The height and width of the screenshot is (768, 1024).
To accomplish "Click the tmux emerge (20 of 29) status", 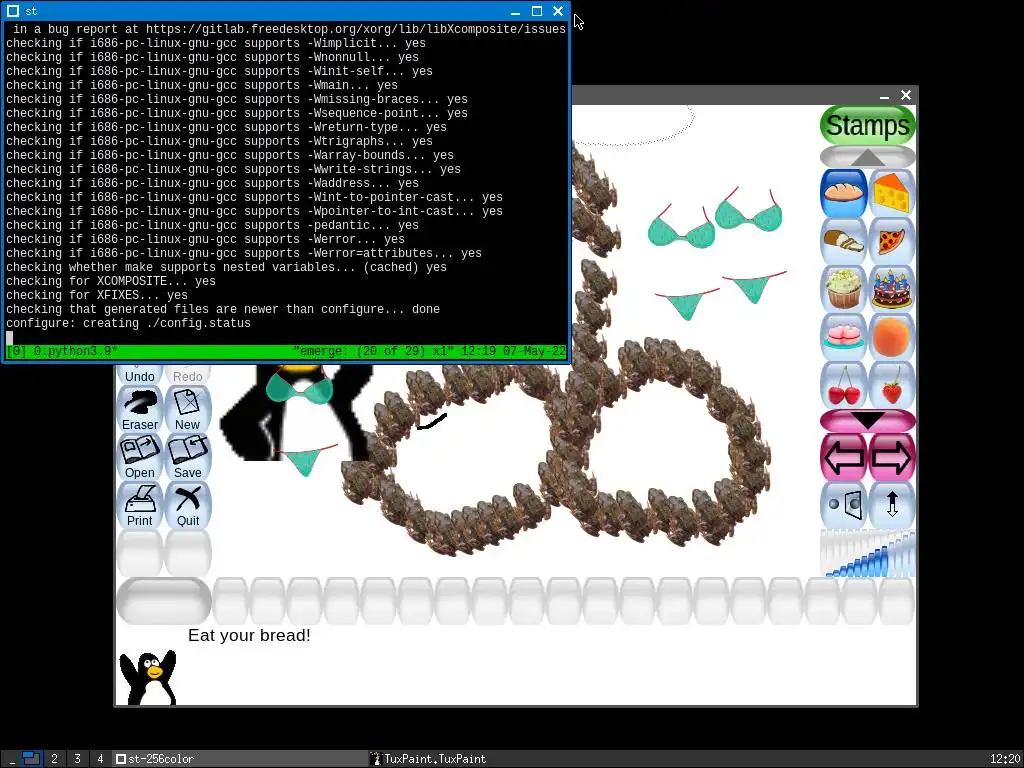I will 373,351.
